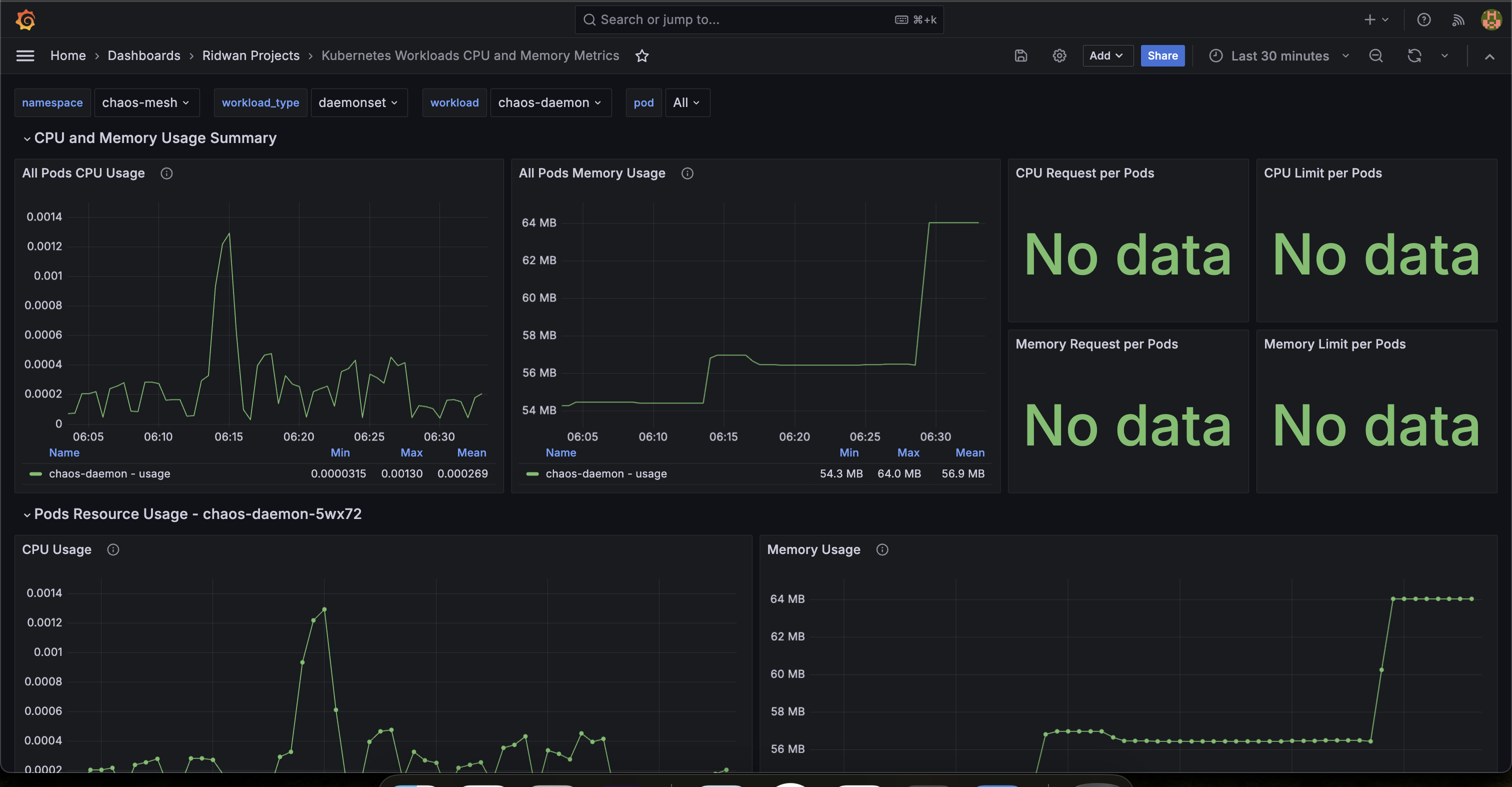Open the namespace chaos-mesh dropdown

tap(146, 102)
